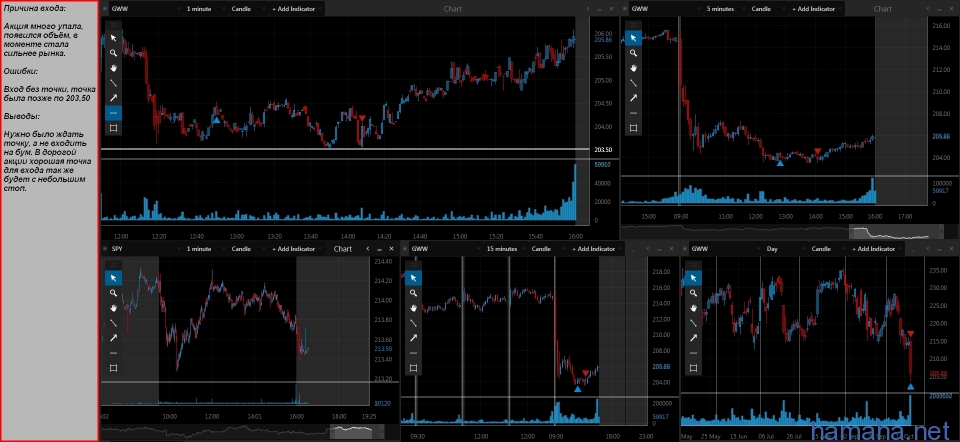This screenshot has width=960, height=442.
Task: Click the blue buy marker on GWW 5 minutes chart
Action: 779,162
